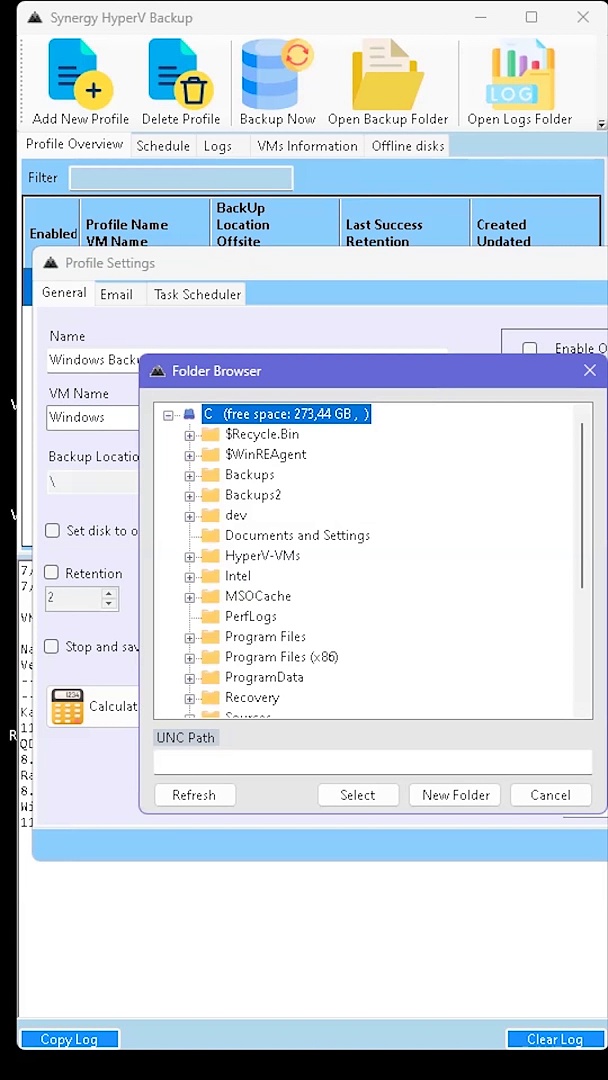The image size is (608, 1080).
Task: Click the New Folder button
Action: (x=456, y=795)
